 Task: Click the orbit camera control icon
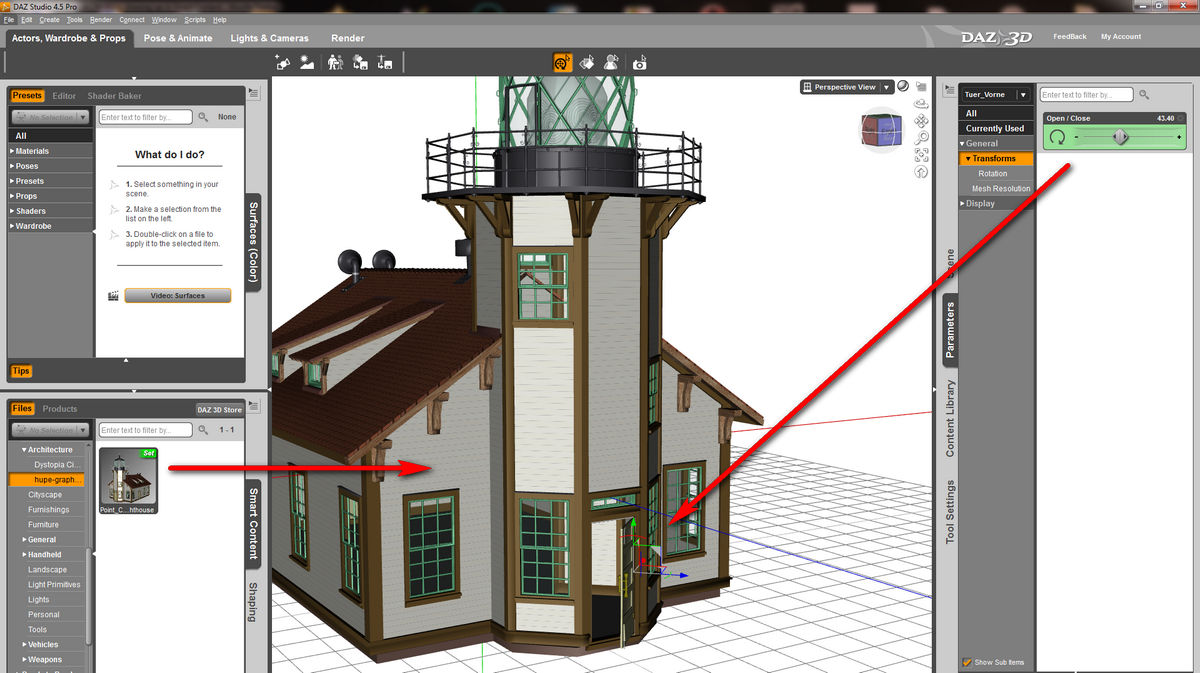click(921, 105)
